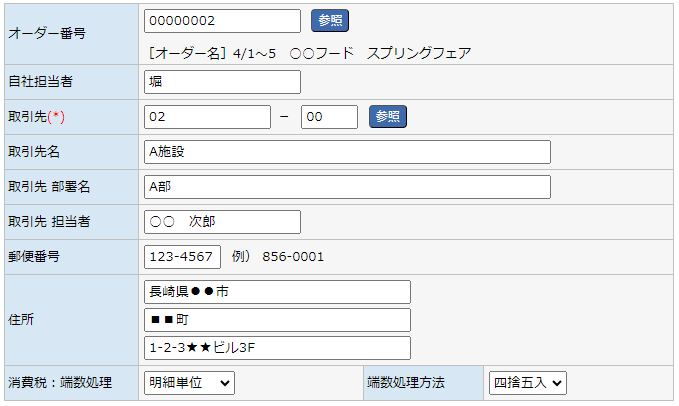
Task: Click the first 住所 line with 長崎県●●市
Action: [277, 292]
